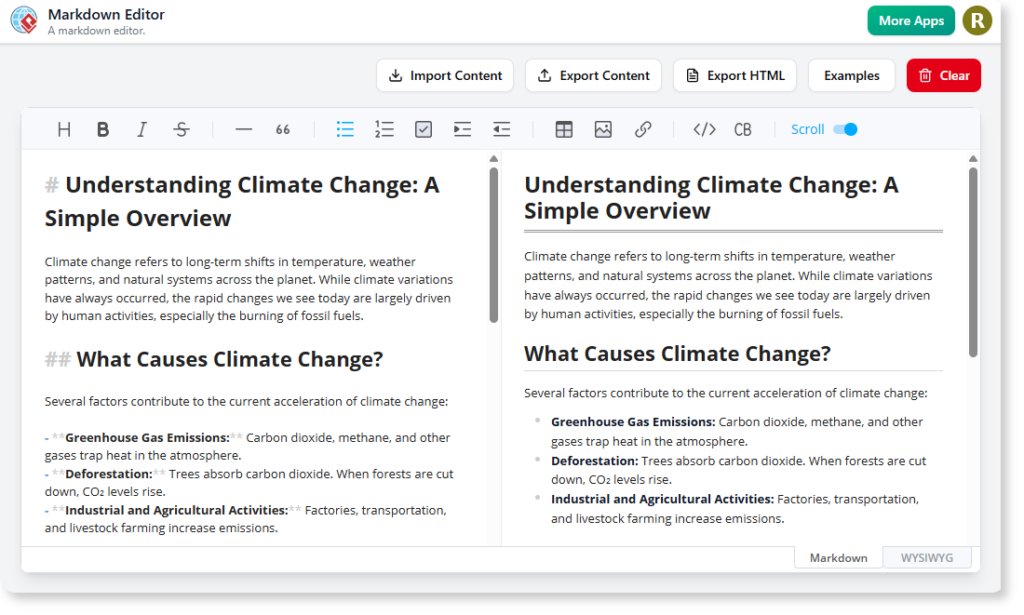Create a bulleted list
The height and width of the screenshot is (615, 1024).
[x=345, y=129]
